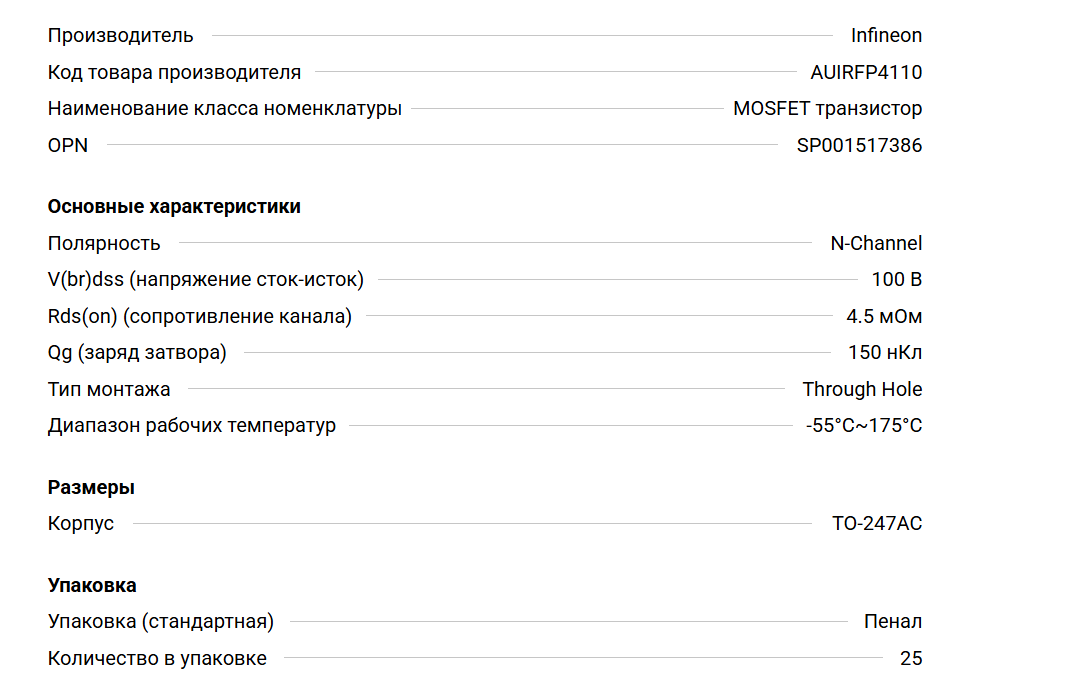Select the MOSFET транзистор class value
The image size is (1092, 699).
click(x=827, y=109)
